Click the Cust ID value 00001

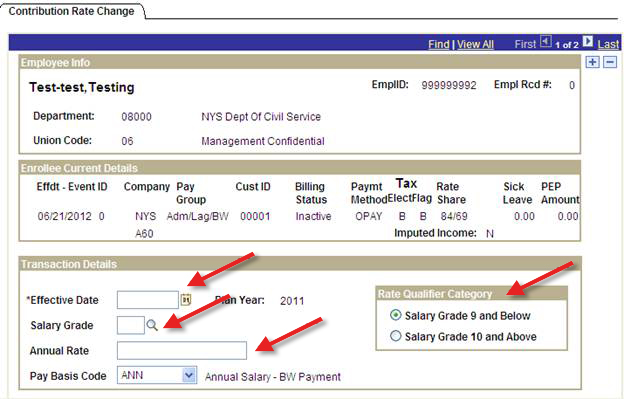pos(255,216)
